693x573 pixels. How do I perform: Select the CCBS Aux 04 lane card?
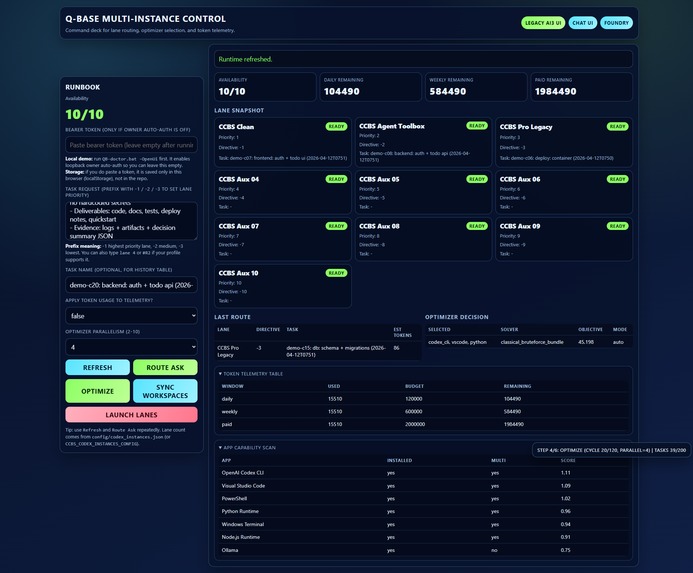point(283,192)
